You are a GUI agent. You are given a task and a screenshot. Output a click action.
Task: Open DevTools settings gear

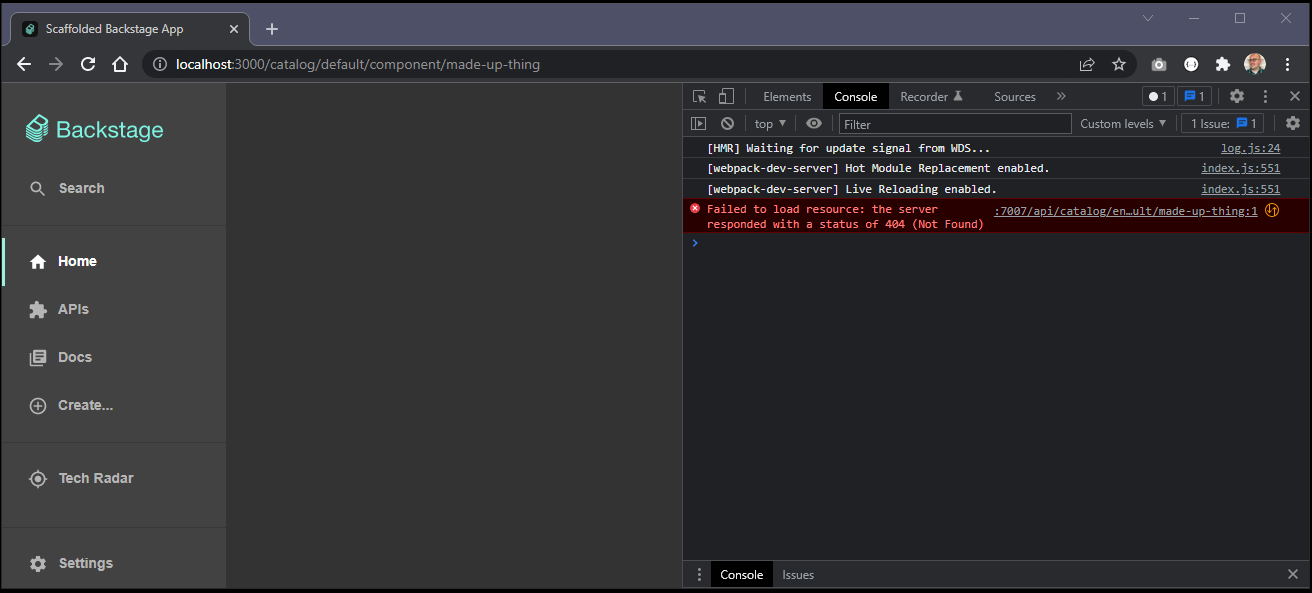[x=1237, y=96]
